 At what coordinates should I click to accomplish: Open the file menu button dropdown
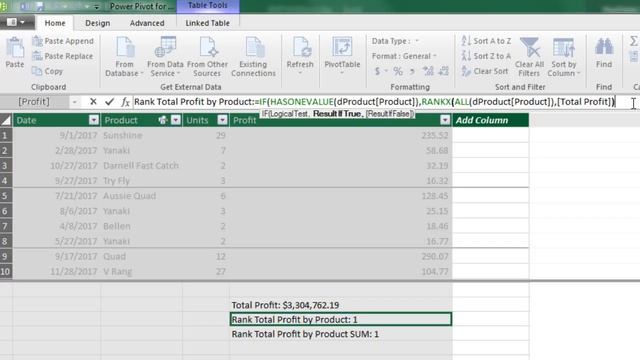pos(16,22)
